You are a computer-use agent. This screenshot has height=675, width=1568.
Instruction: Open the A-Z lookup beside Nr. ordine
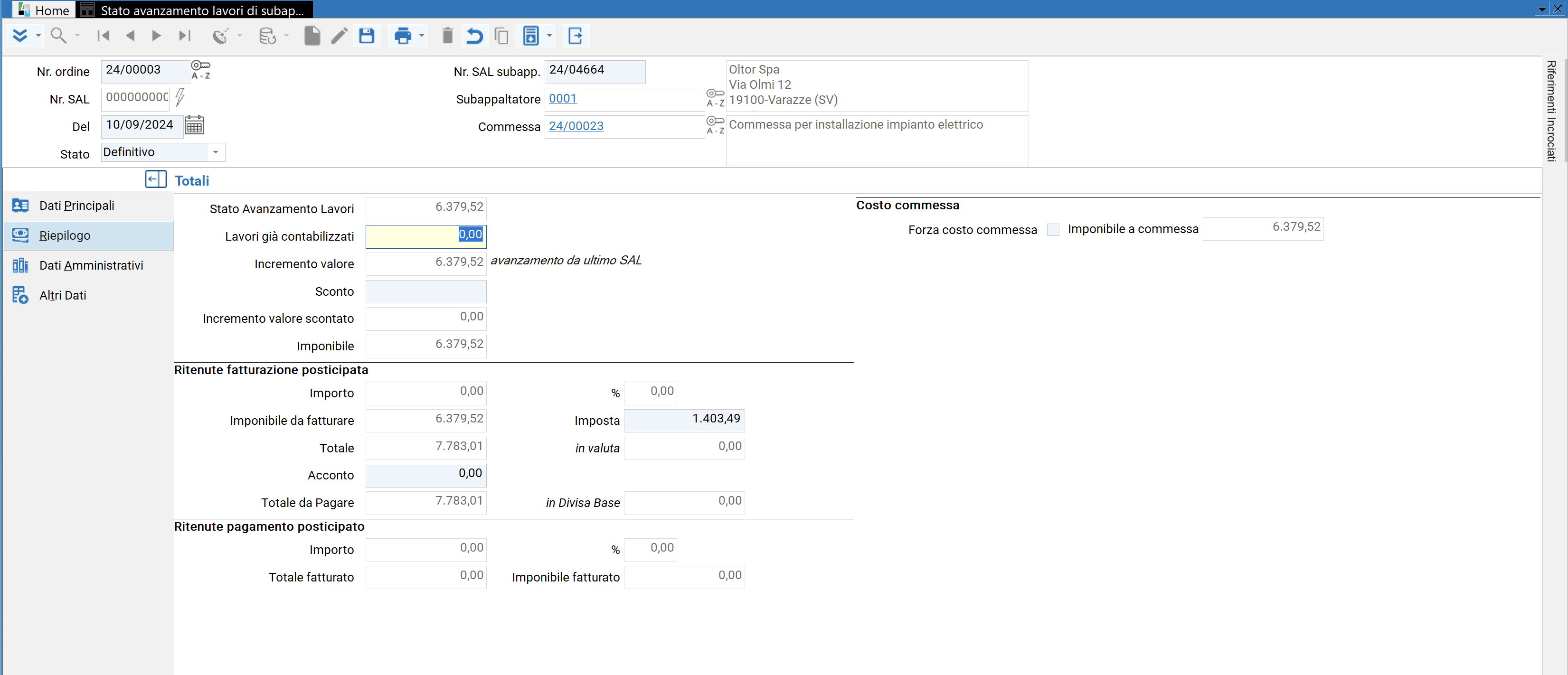pyautogui.click(x=201, y=70)
